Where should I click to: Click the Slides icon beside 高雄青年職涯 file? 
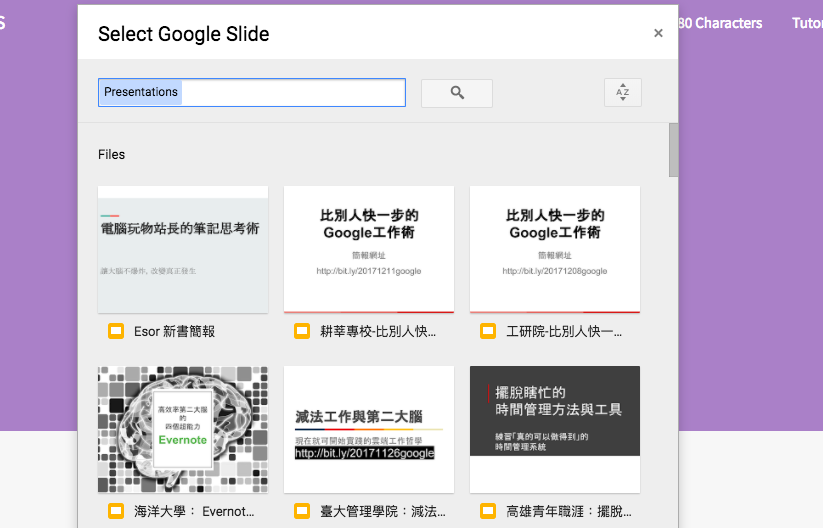[488, 511]
